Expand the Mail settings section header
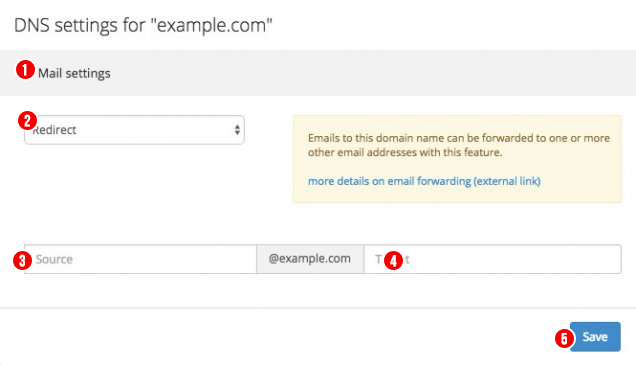The image size is (636, 365). [x=318, y=73]
